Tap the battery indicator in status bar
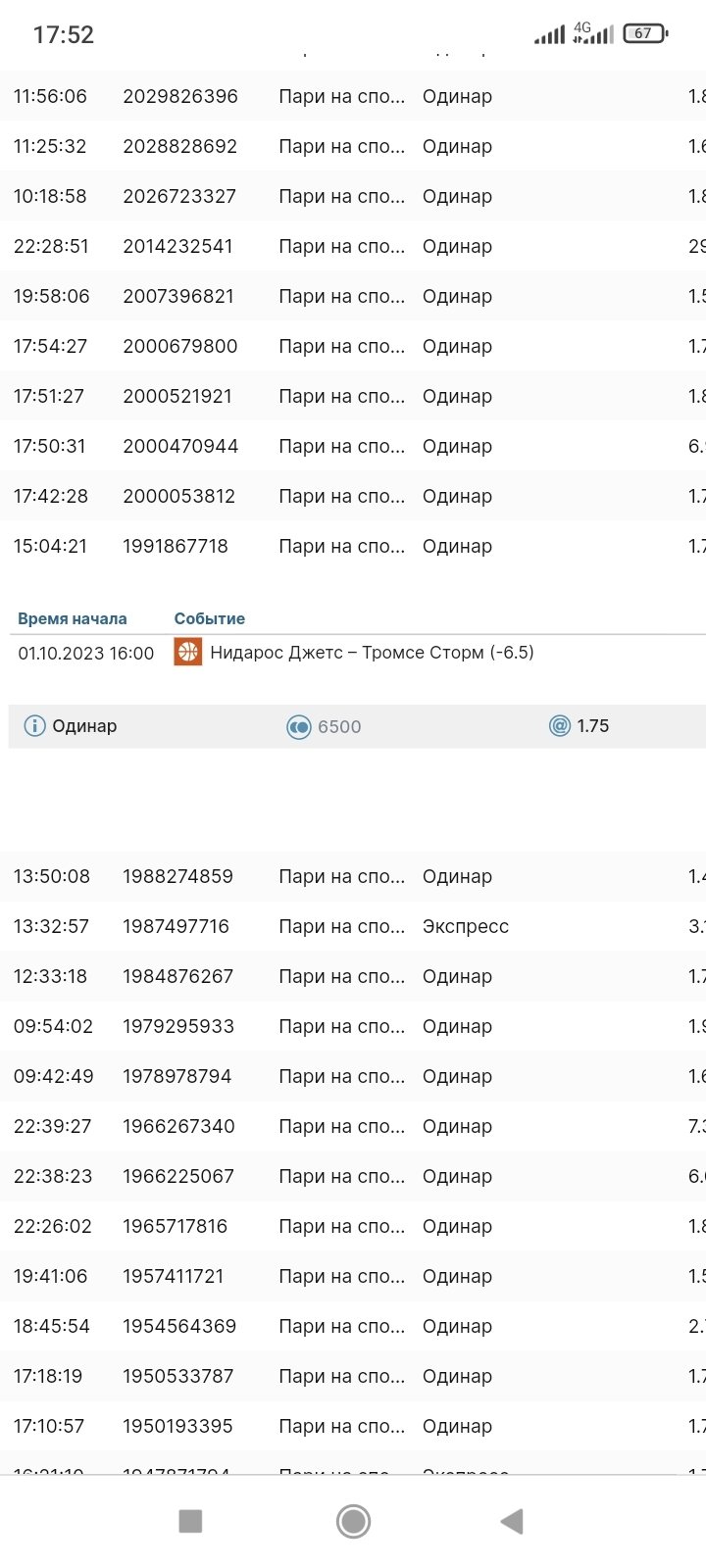The height and width of the screenshot is (1568, 706). (644, 33)
